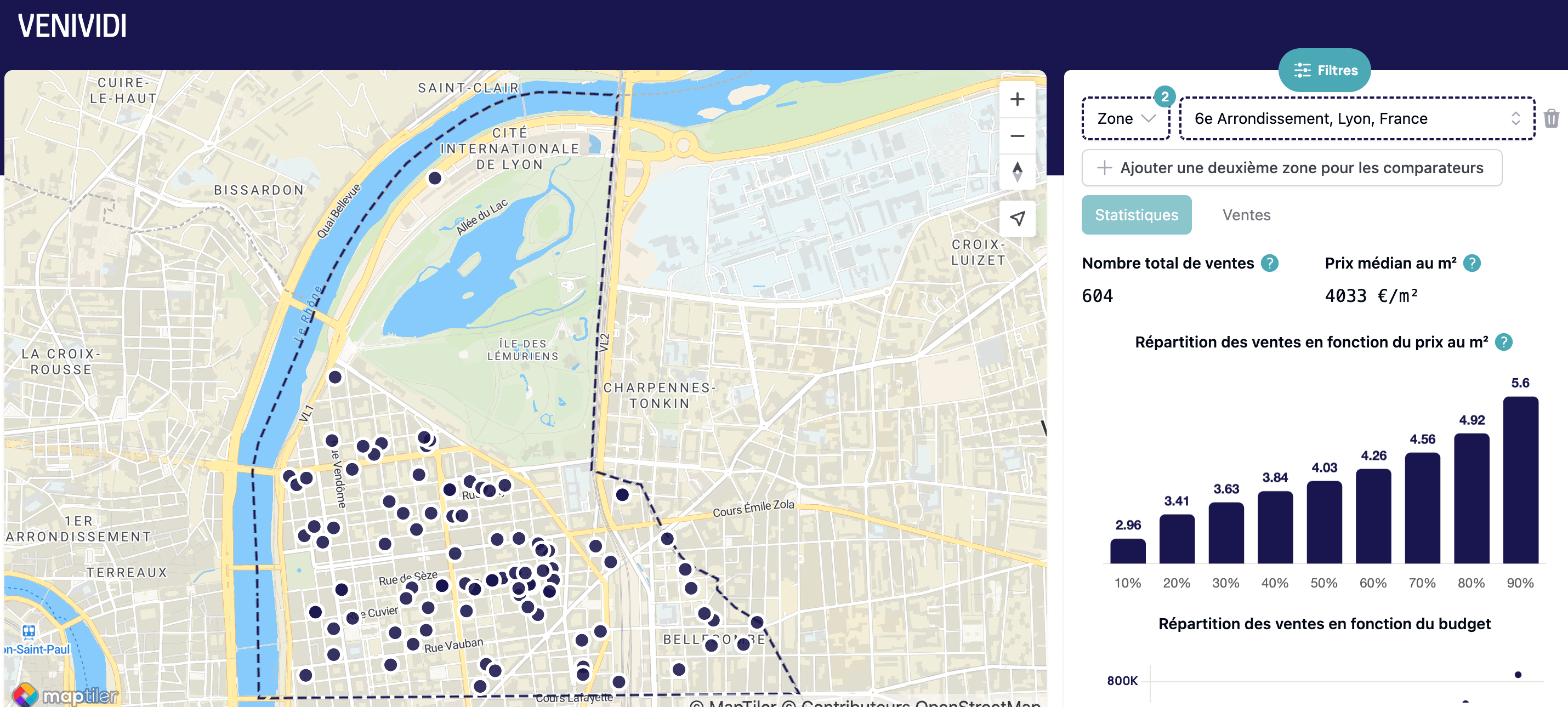Open the Zone type dropdown
The image size is (1568, 707).
click(x=1126, y=118)
